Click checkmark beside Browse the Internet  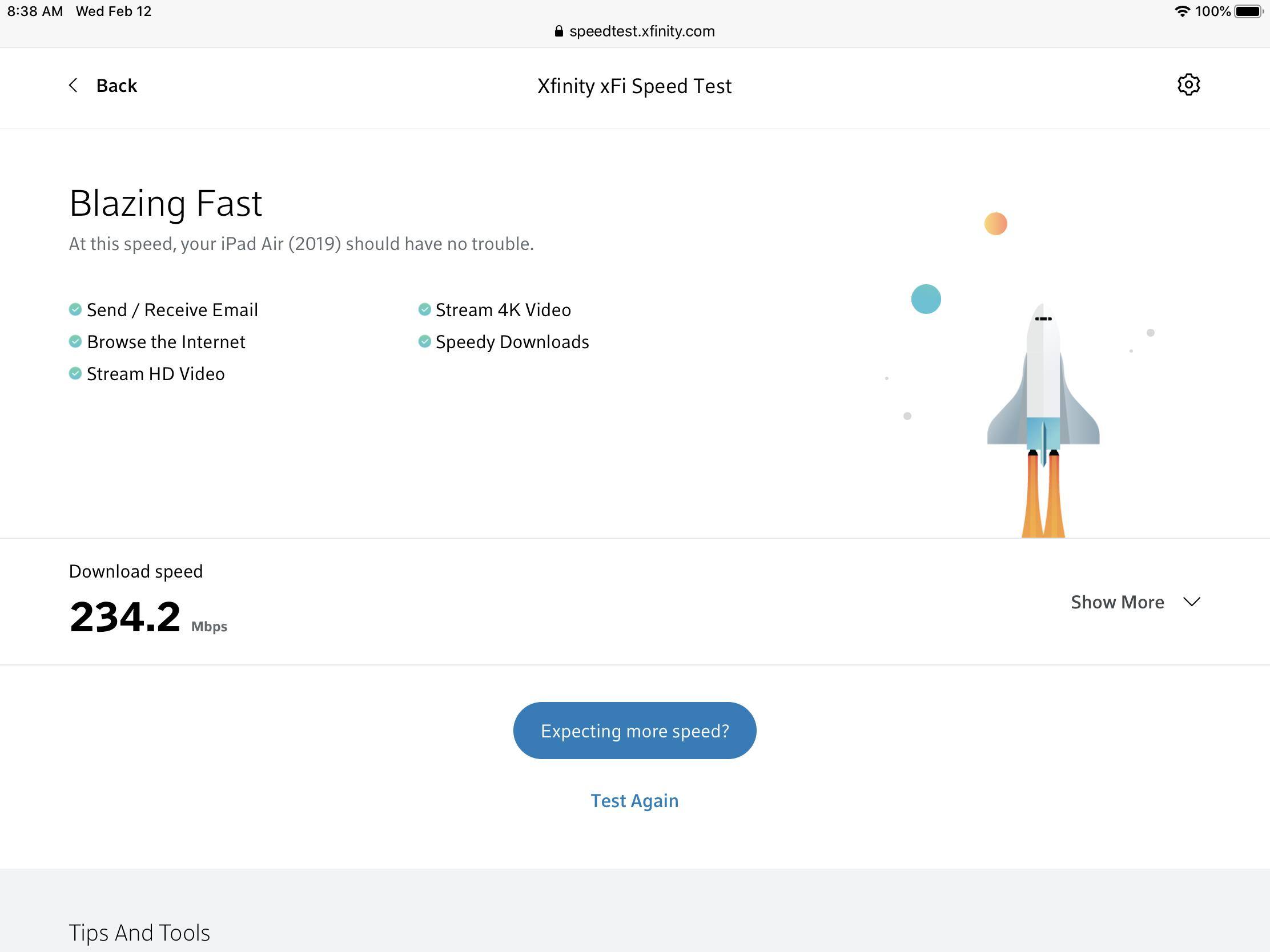(x=75, y=342)
